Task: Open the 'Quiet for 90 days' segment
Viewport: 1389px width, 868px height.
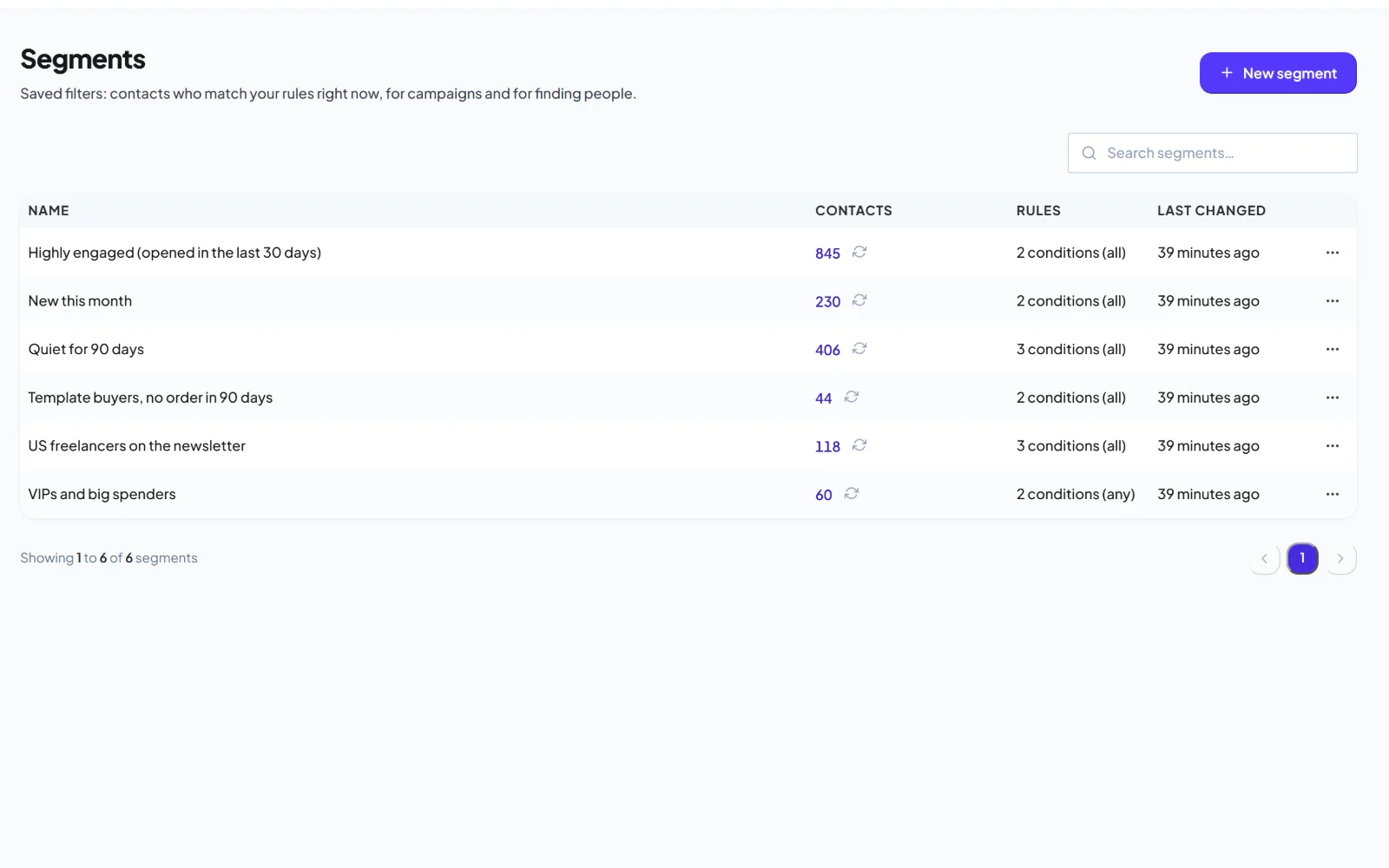Action: click(x=86, y=349)
